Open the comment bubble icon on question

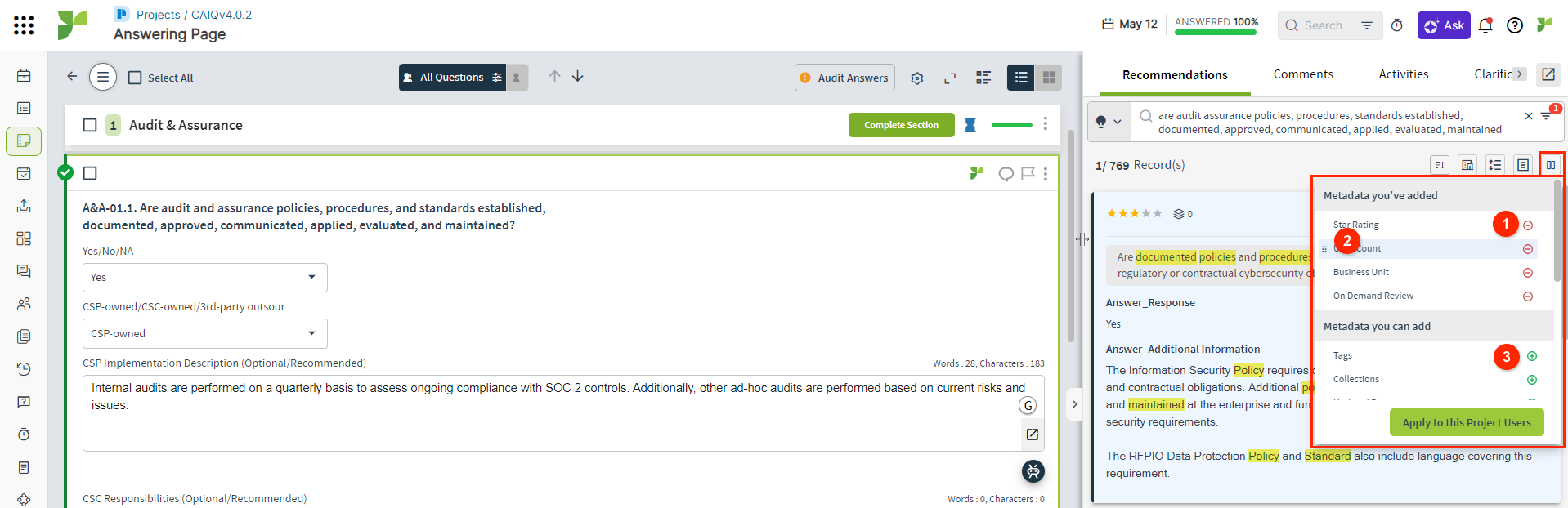[1006, 173]
